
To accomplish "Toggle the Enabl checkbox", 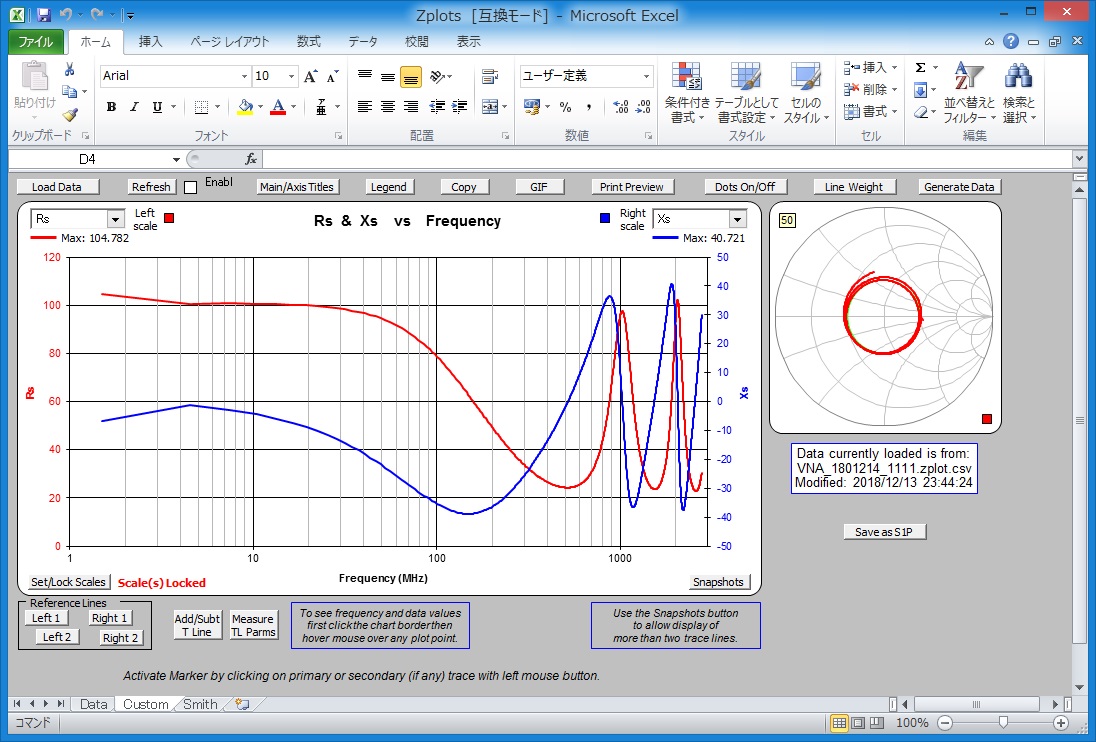I will 190,187.
